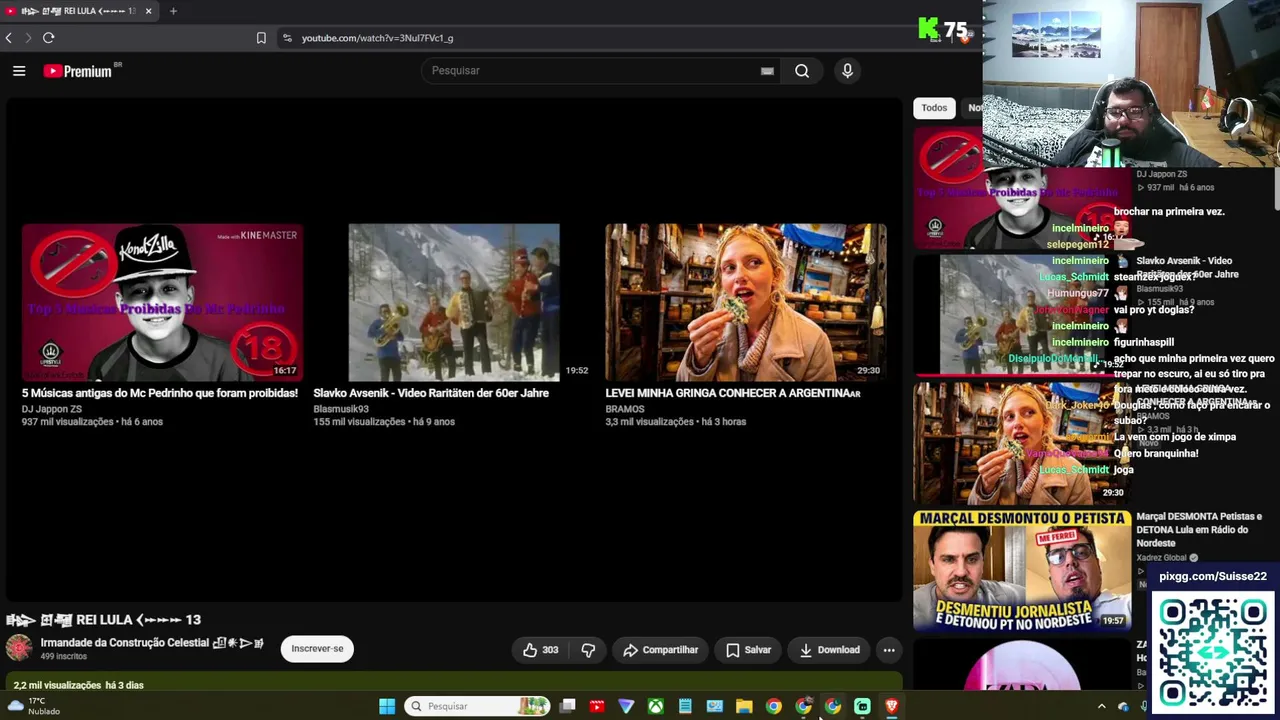Open the Windows Start menu

387,707
